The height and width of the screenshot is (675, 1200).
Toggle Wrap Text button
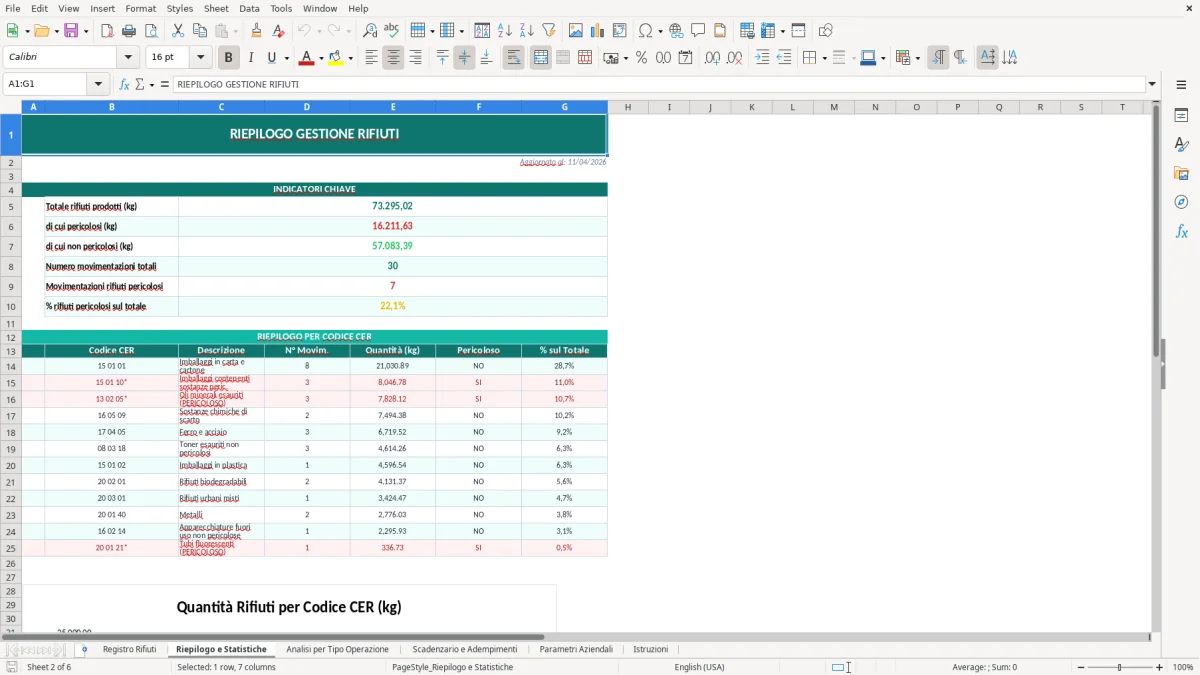coord(513,58)
